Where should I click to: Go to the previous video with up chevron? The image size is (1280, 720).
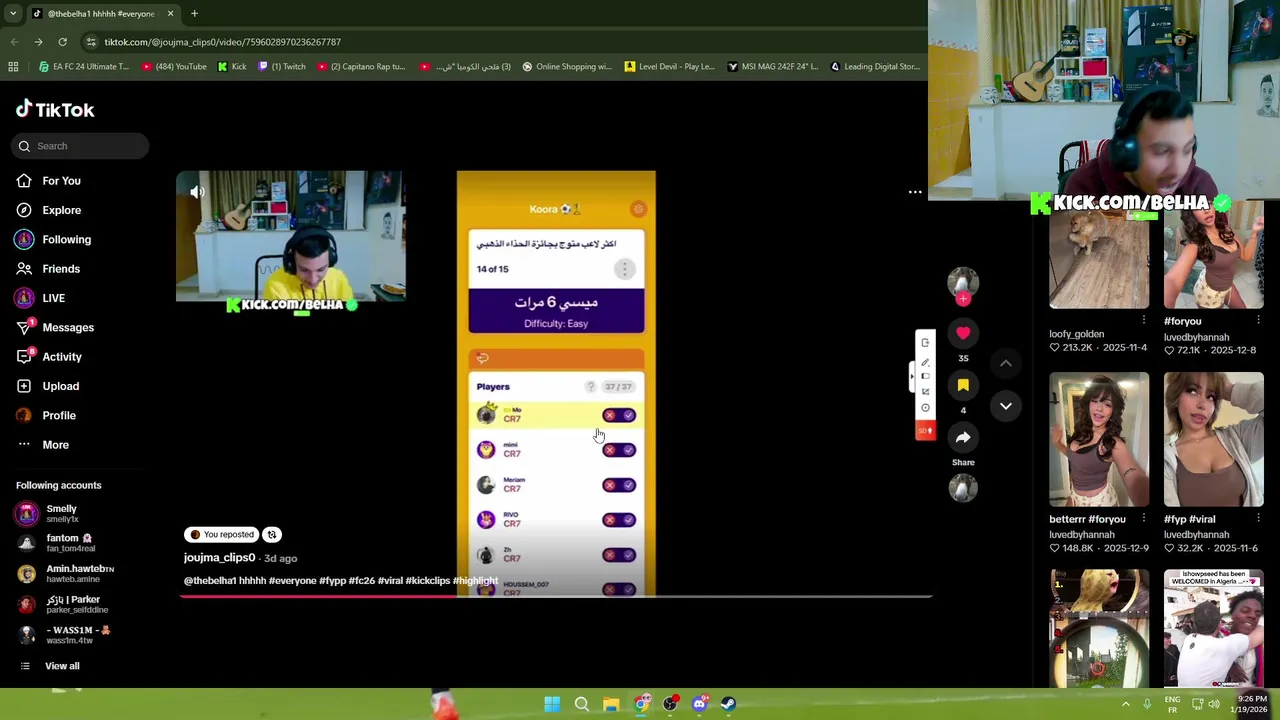tap(1006, 364)
